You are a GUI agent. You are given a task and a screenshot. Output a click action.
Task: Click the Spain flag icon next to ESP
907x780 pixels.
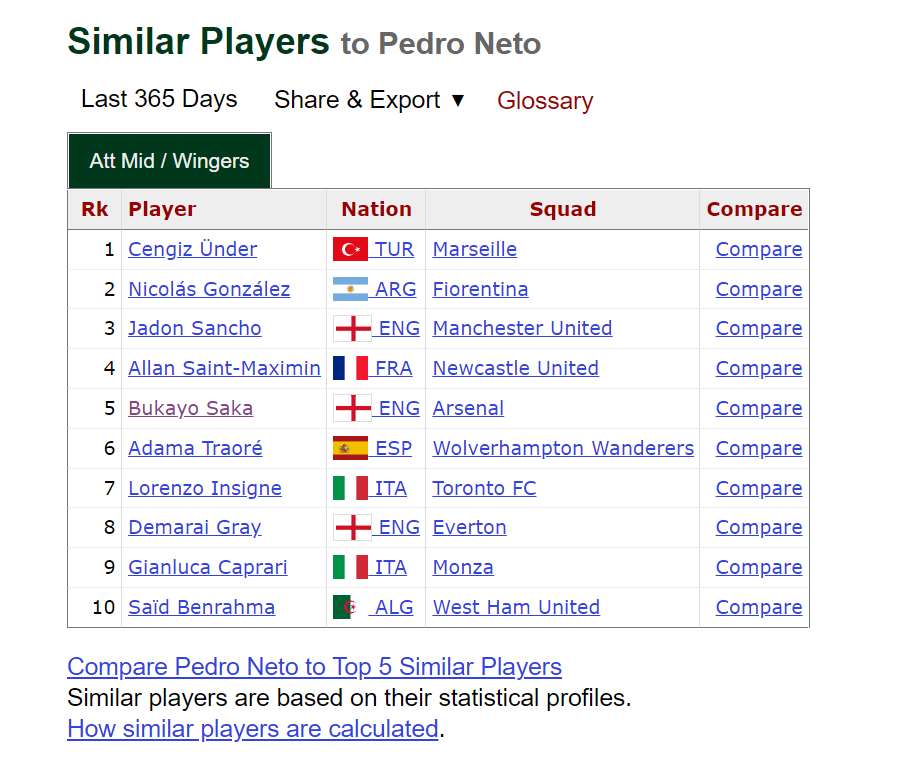(350, 448)
